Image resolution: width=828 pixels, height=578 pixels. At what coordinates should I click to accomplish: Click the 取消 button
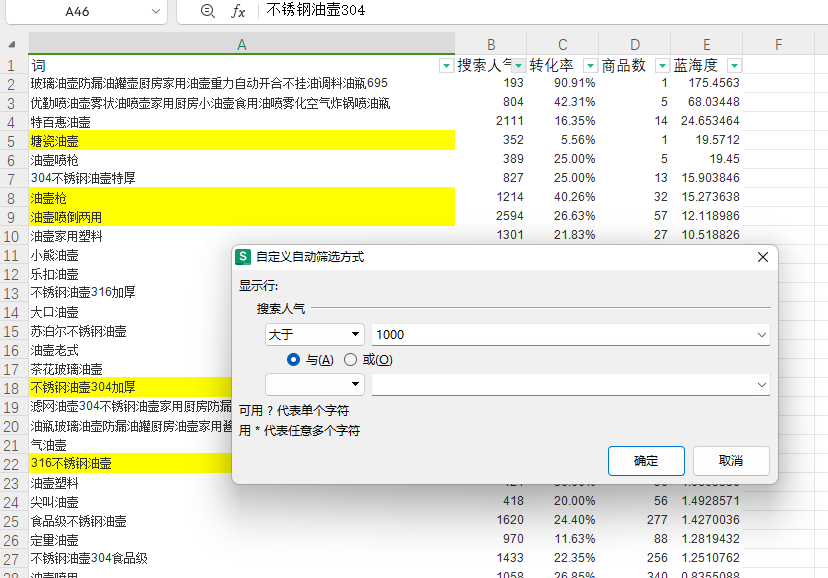pyautogui.click(x=731, y=461)
